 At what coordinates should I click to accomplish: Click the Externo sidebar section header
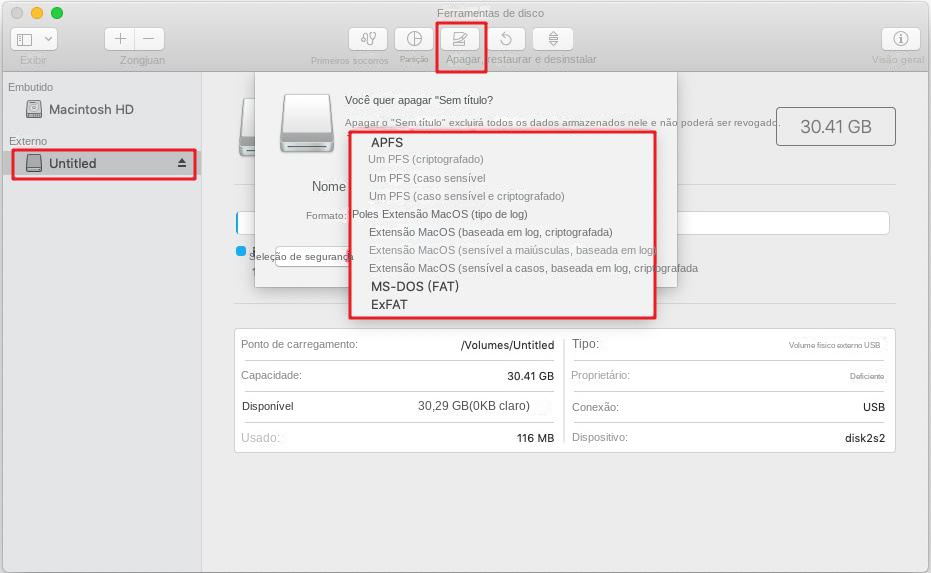[x=28, y=141]
